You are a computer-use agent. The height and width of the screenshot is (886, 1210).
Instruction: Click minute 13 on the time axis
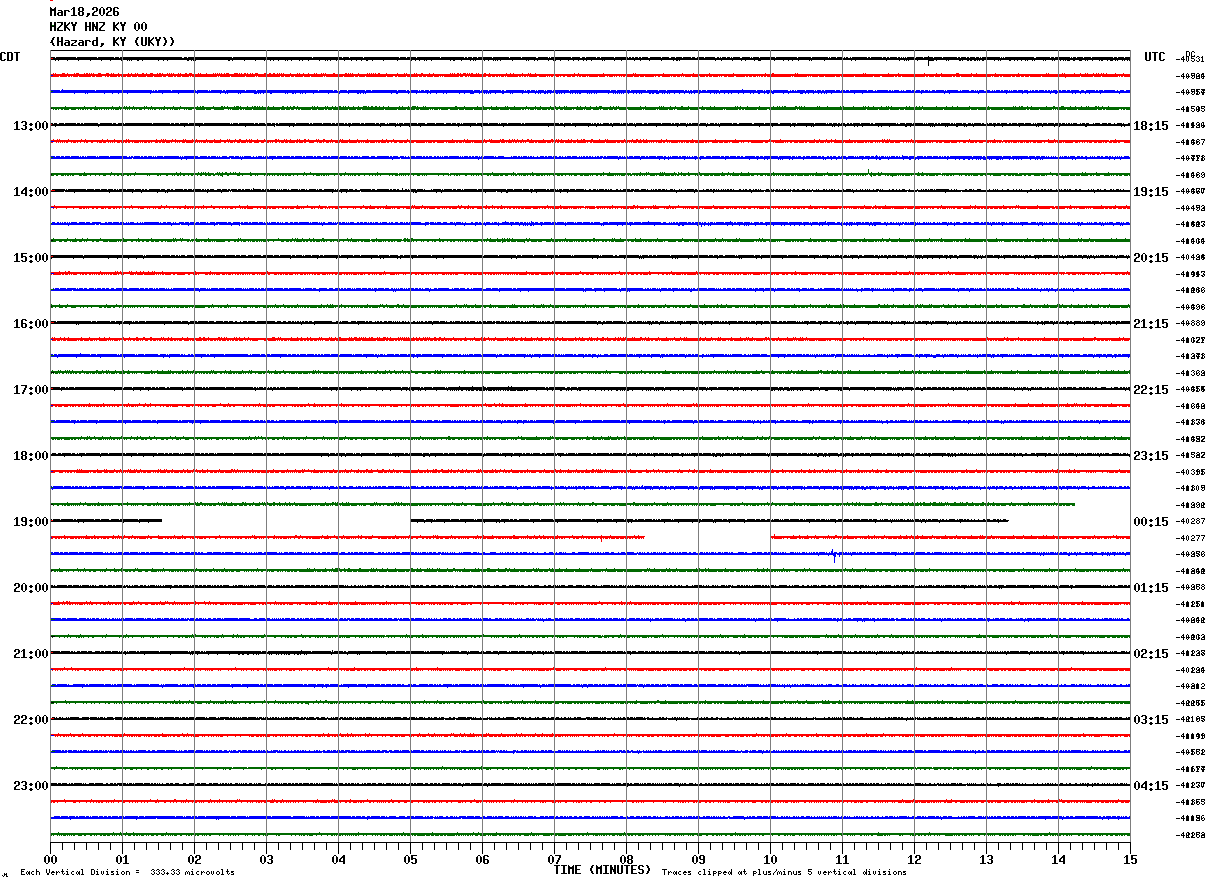coord(986,860)
